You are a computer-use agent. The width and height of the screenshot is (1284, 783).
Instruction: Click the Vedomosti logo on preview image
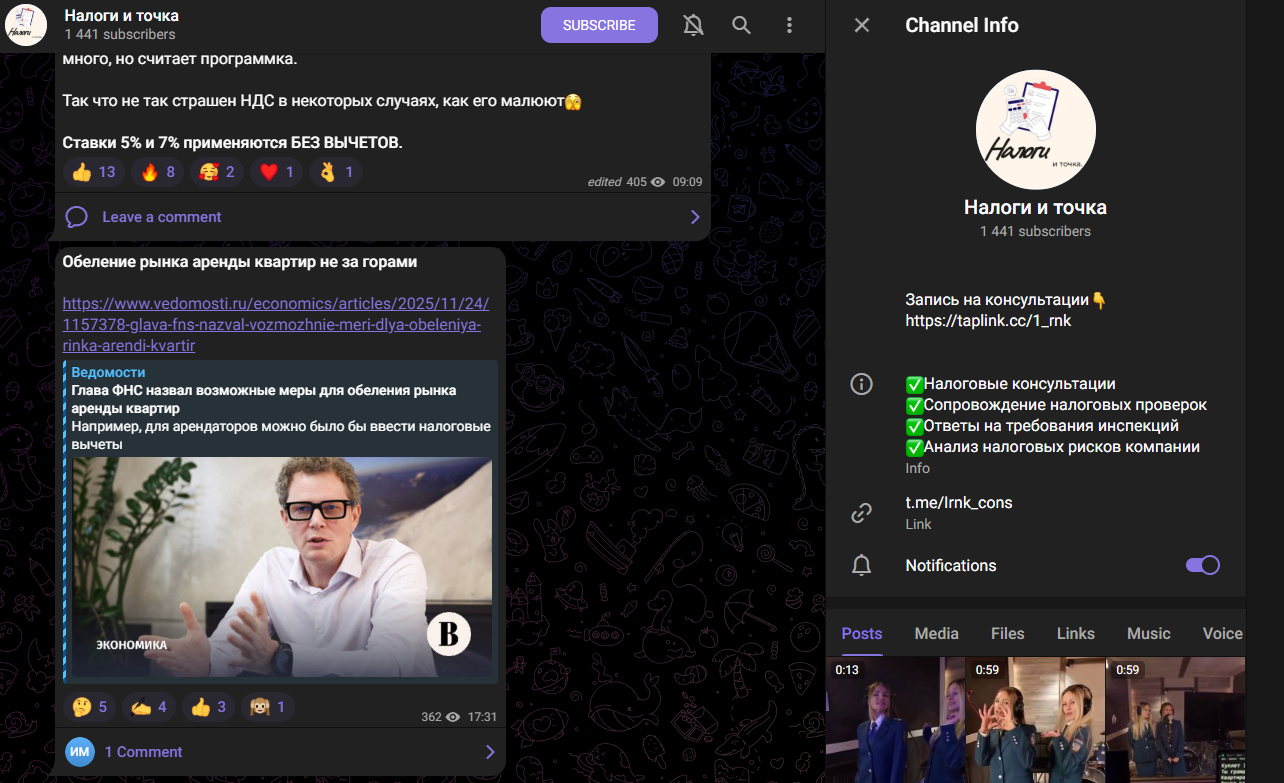[448, 634]
